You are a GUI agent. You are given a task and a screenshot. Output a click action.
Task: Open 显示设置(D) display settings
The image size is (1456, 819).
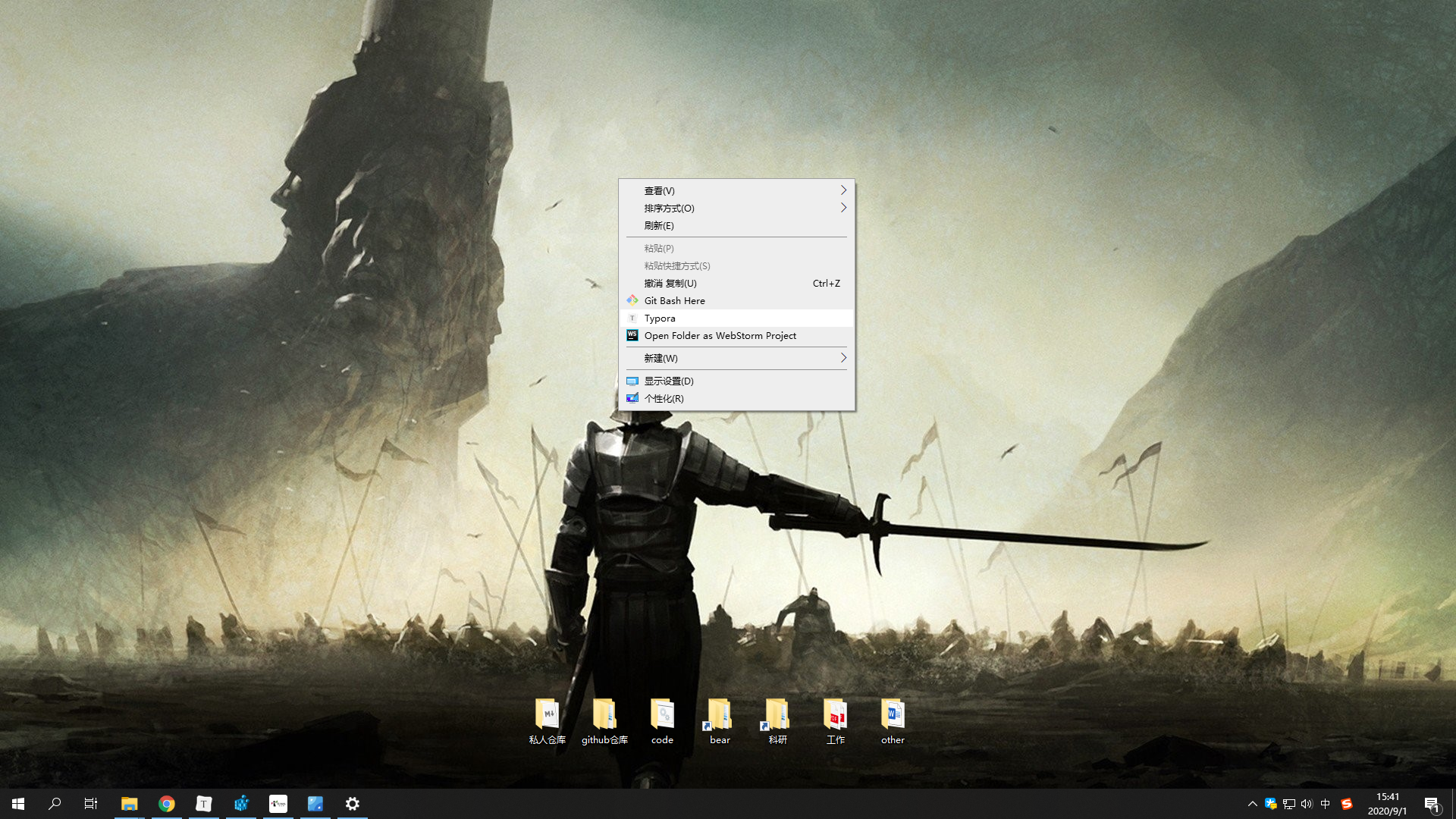pyautogui.click(x=668, y=381)
